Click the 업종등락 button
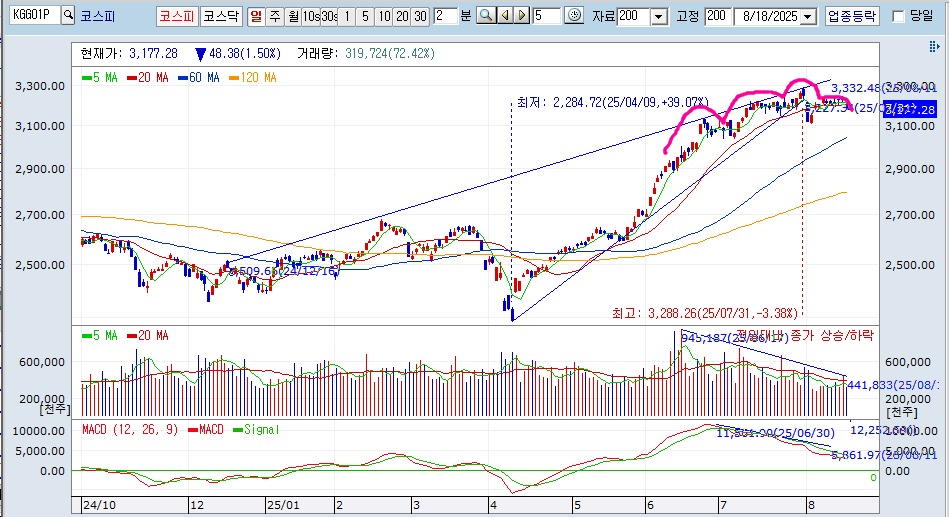The image size is (949, 517). click(x=852, y=16)
